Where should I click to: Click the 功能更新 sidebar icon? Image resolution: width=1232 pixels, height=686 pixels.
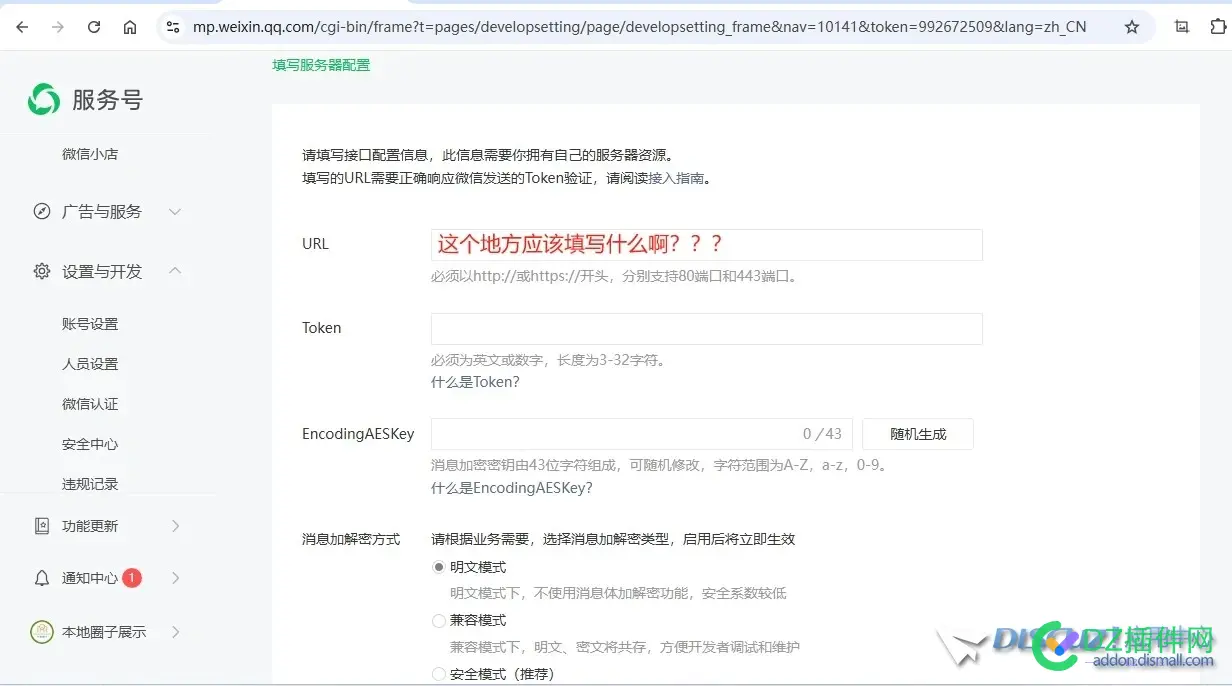point(42,525)
